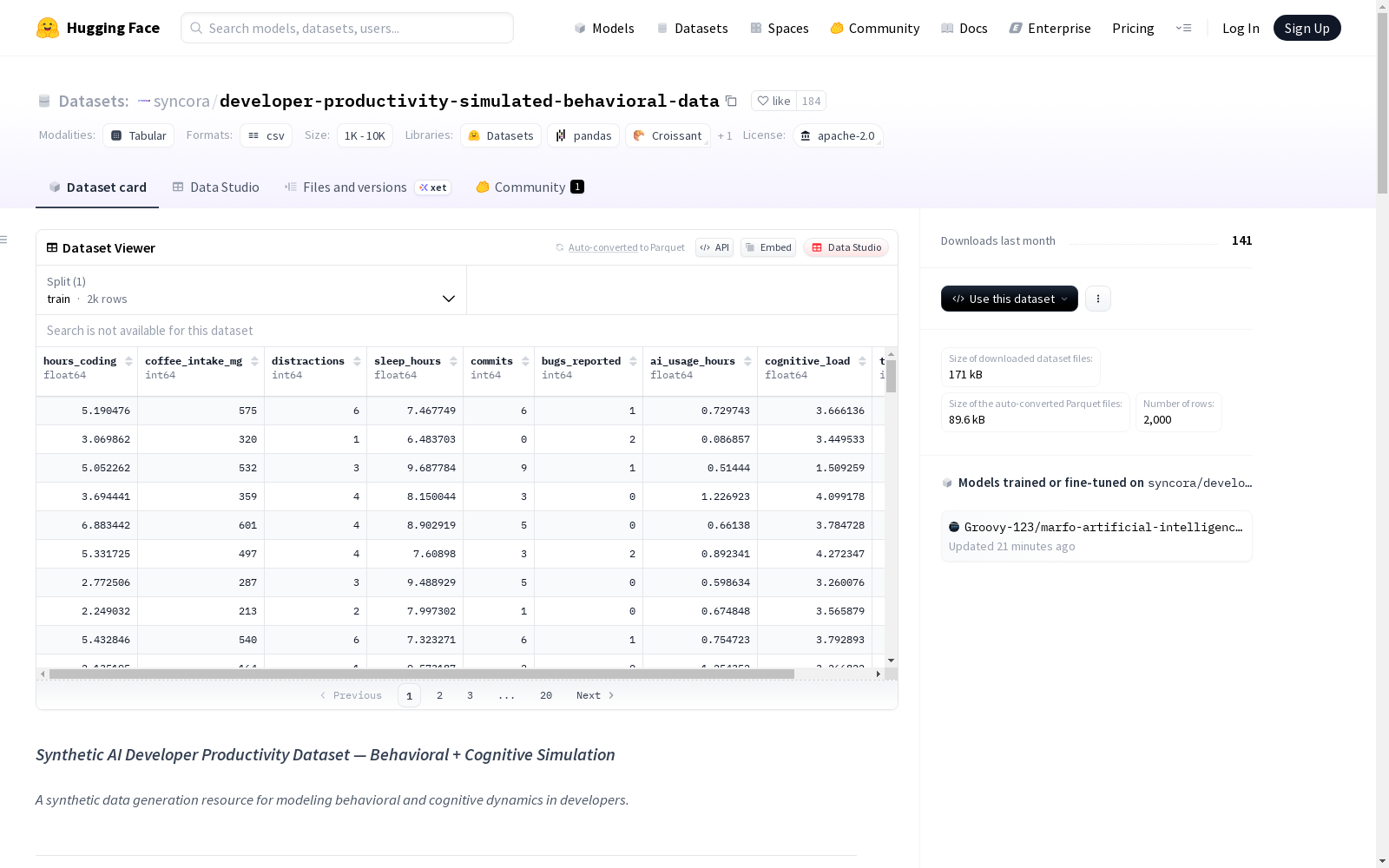Click the table's scroll down arrow
This screenshot has width=1389, height=868.
point(891,661)
